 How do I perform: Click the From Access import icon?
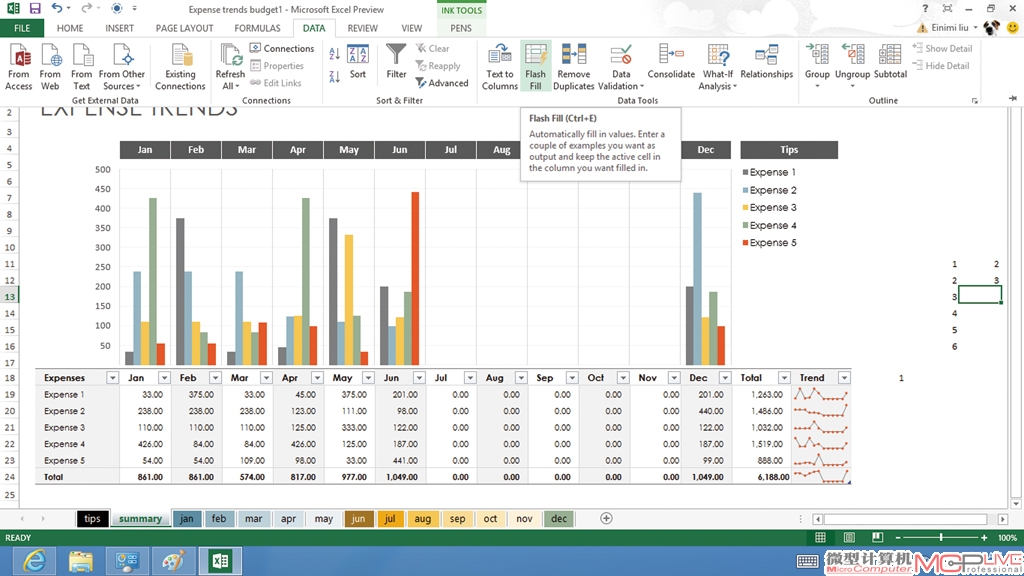[19, 67]
